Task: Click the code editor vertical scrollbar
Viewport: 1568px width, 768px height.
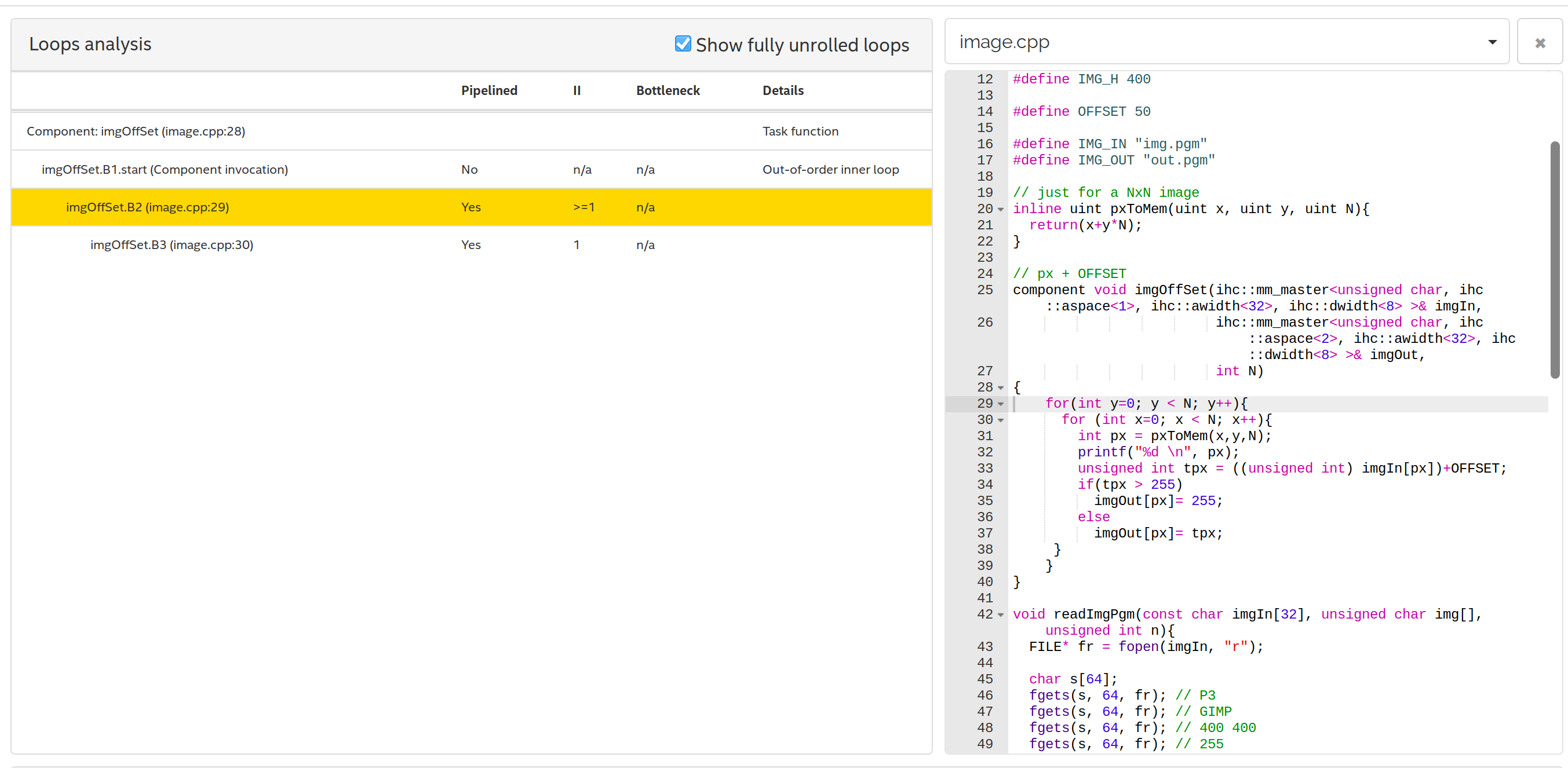Action: tap(1555, 260)
